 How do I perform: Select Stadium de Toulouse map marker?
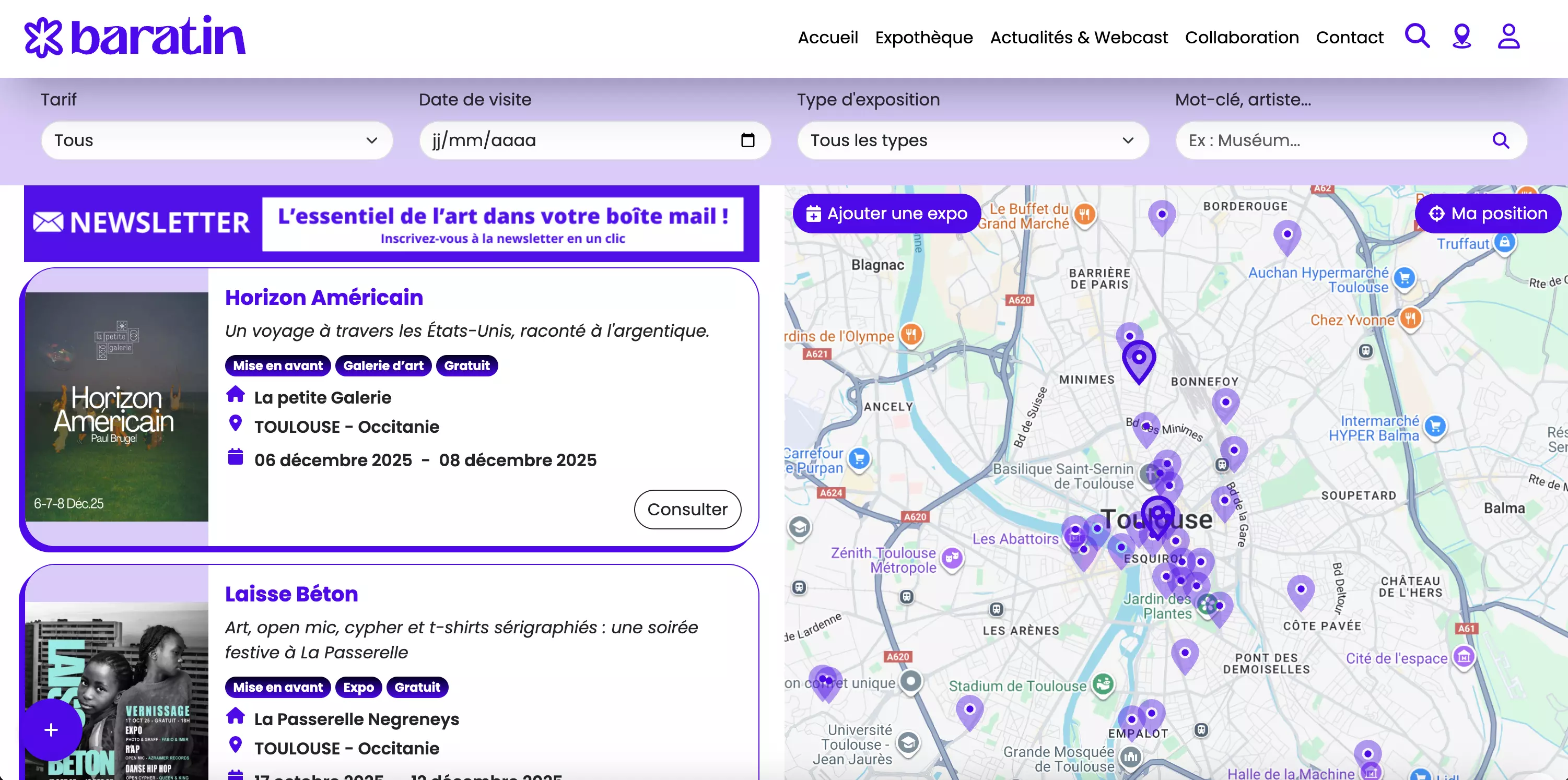[1102, 684]
